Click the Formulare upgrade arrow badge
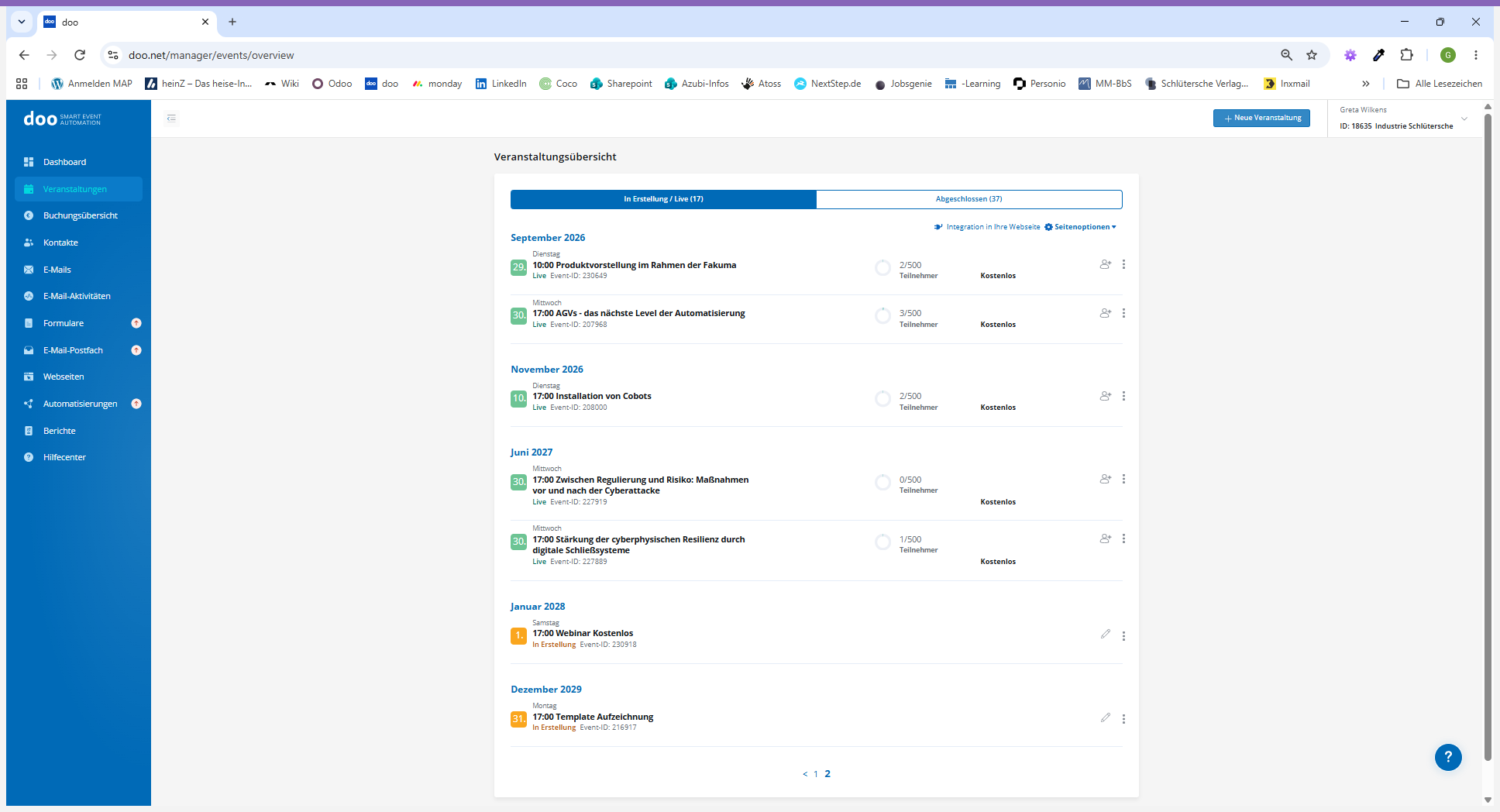 click(x=136, y=323)
